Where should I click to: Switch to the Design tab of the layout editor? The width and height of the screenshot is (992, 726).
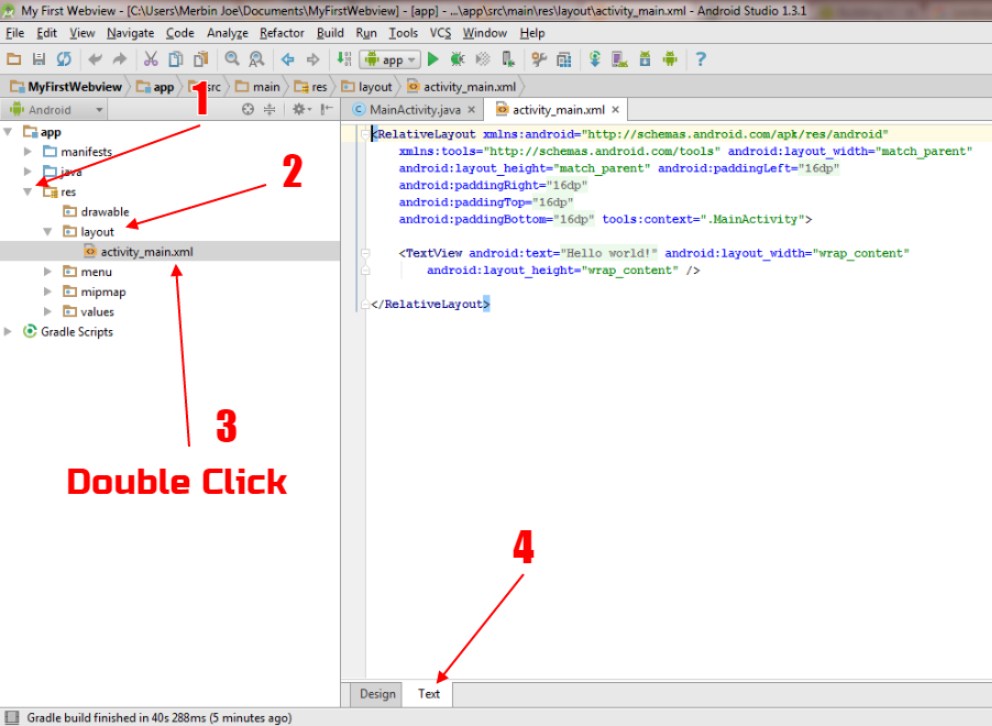376,693
